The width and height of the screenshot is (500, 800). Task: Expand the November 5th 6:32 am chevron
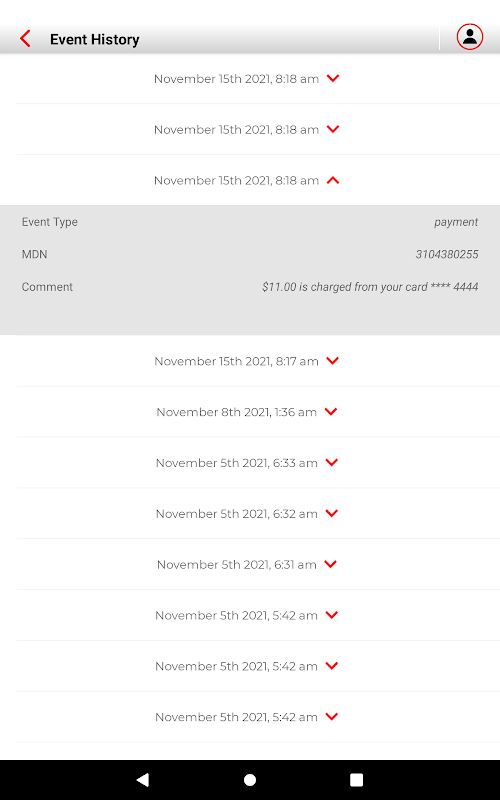pyautogui.click(x=332, y=513)
